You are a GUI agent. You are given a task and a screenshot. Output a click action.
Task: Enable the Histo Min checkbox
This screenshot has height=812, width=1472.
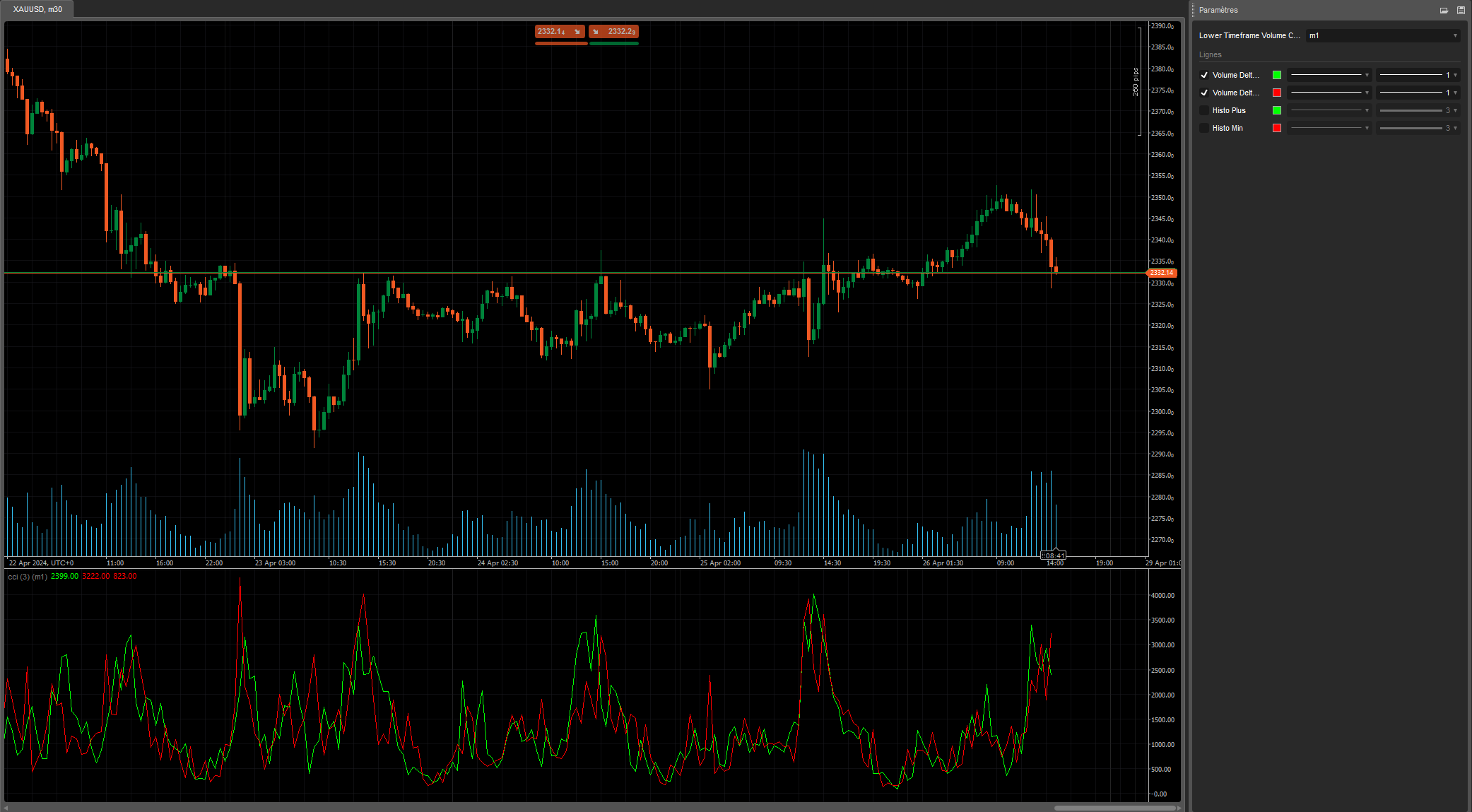pos(1204,128)
